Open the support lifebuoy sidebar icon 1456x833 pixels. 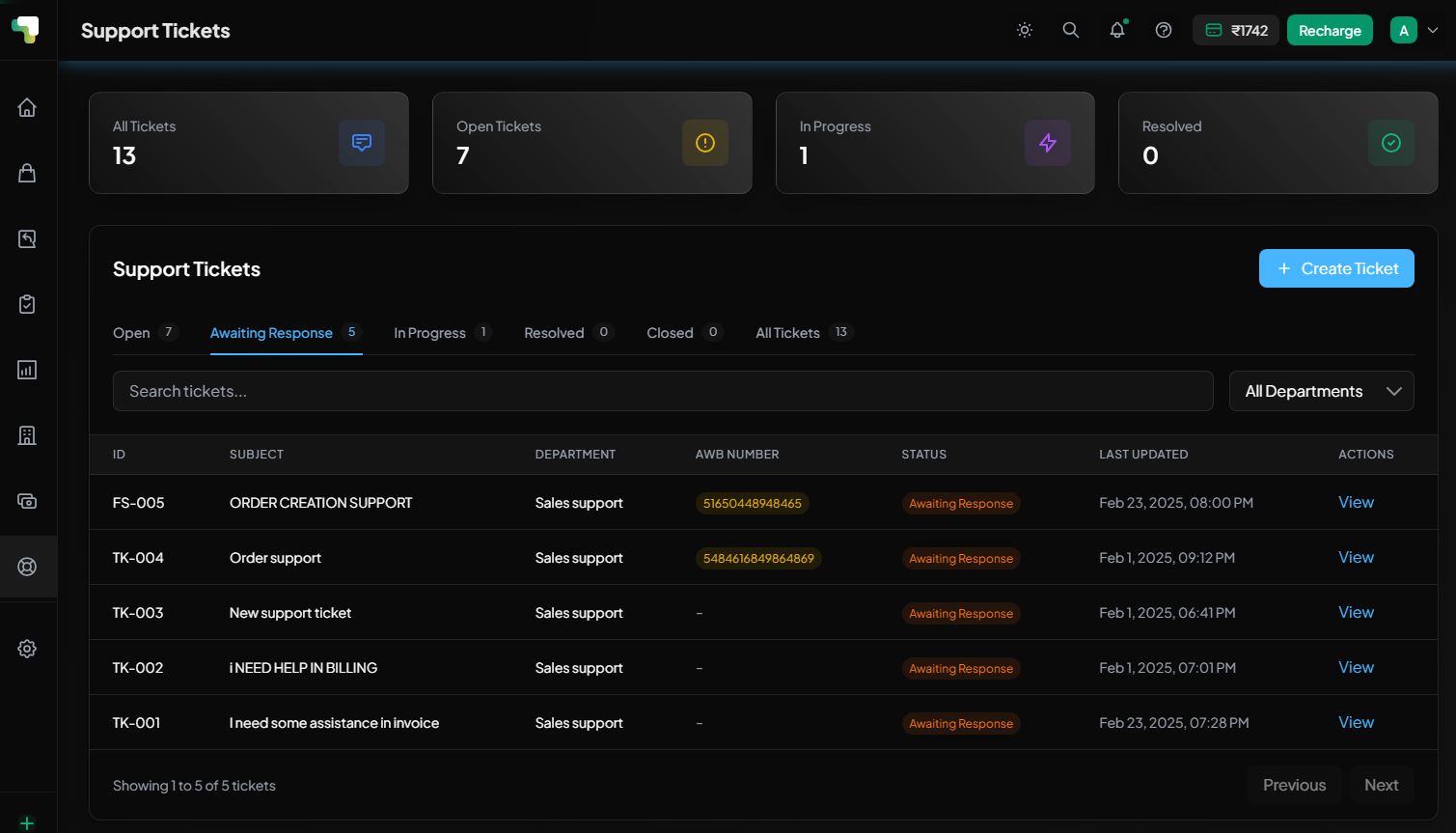[x=27, y=567]
